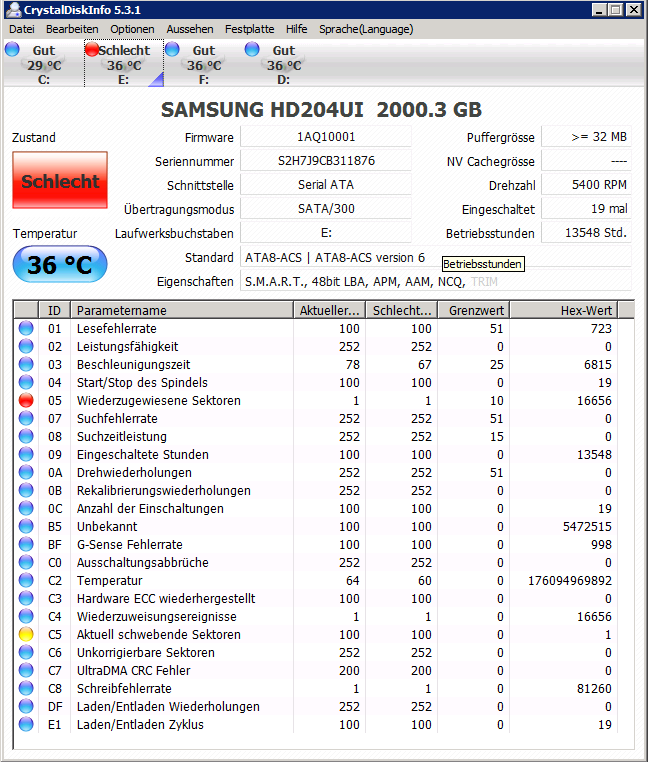The width and height of the screenshot is (648, 762).
Task: Open the Bearbeiten menu
Action: tap(72, 29)
